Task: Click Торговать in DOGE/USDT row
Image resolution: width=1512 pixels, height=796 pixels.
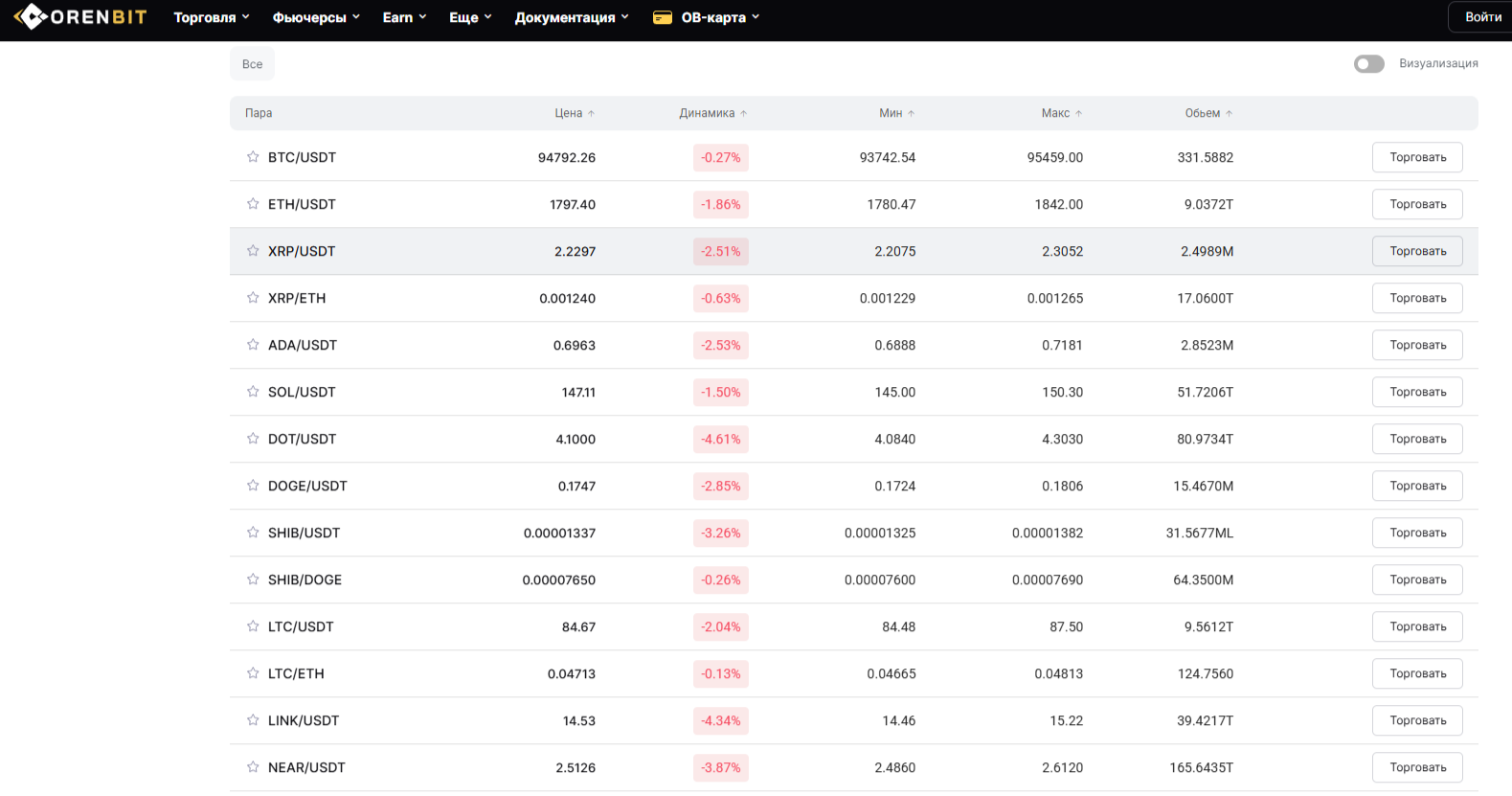Action: pyautogui.click(x=1417, y=486)
